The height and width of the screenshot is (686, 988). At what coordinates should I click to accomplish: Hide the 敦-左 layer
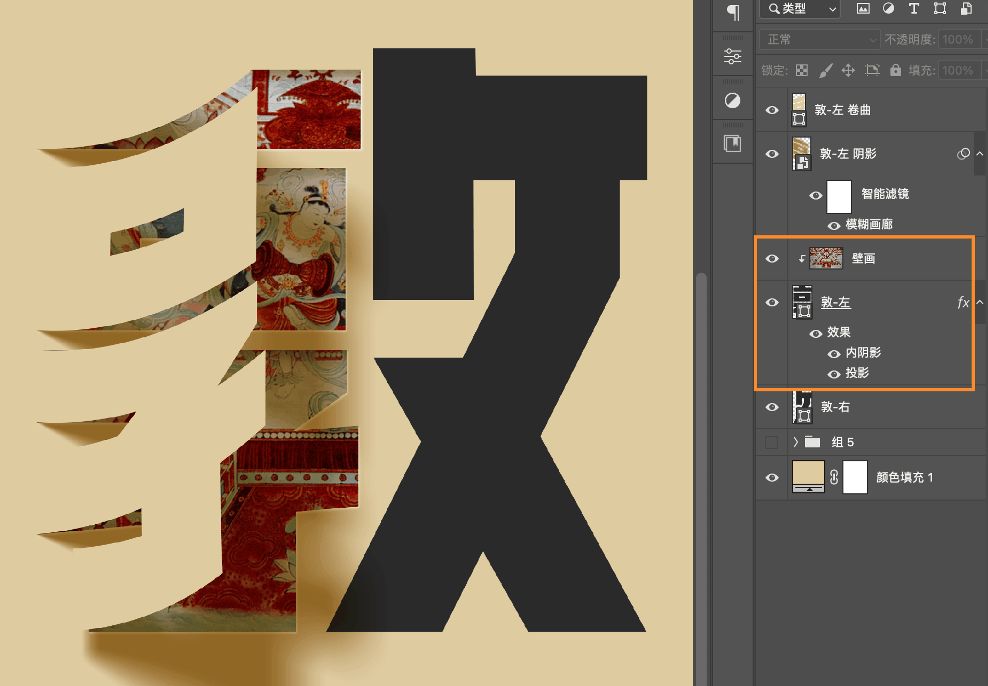[772, 302]
